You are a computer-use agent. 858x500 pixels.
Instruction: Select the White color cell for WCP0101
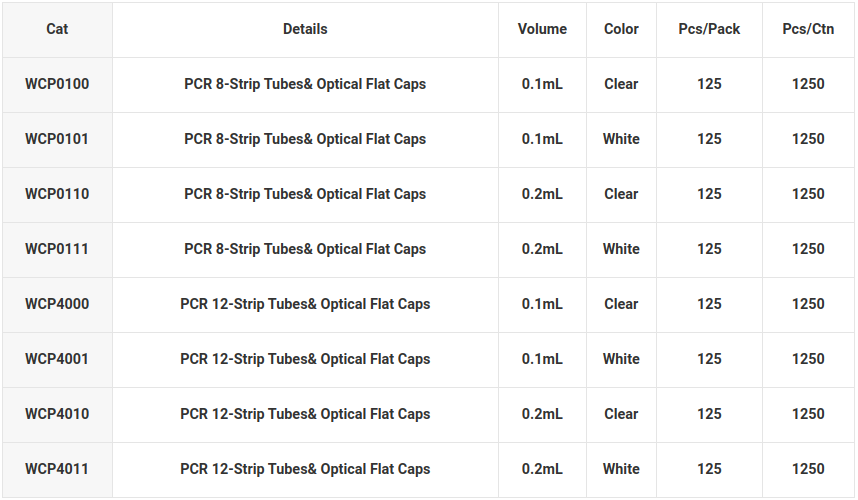click(621, 139)
